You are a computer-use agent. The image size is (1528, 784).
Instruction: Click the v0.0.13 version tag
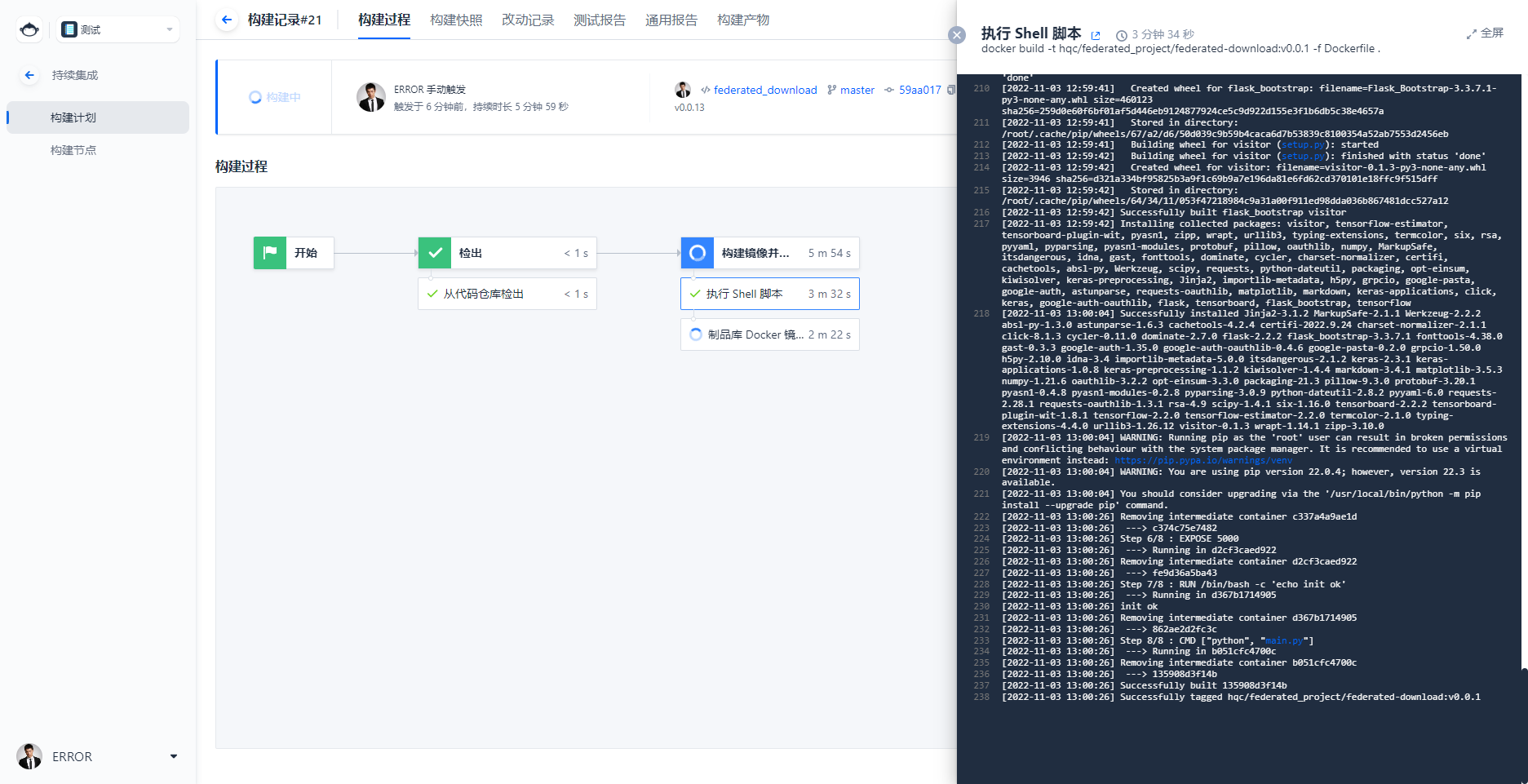click(689, 108)
